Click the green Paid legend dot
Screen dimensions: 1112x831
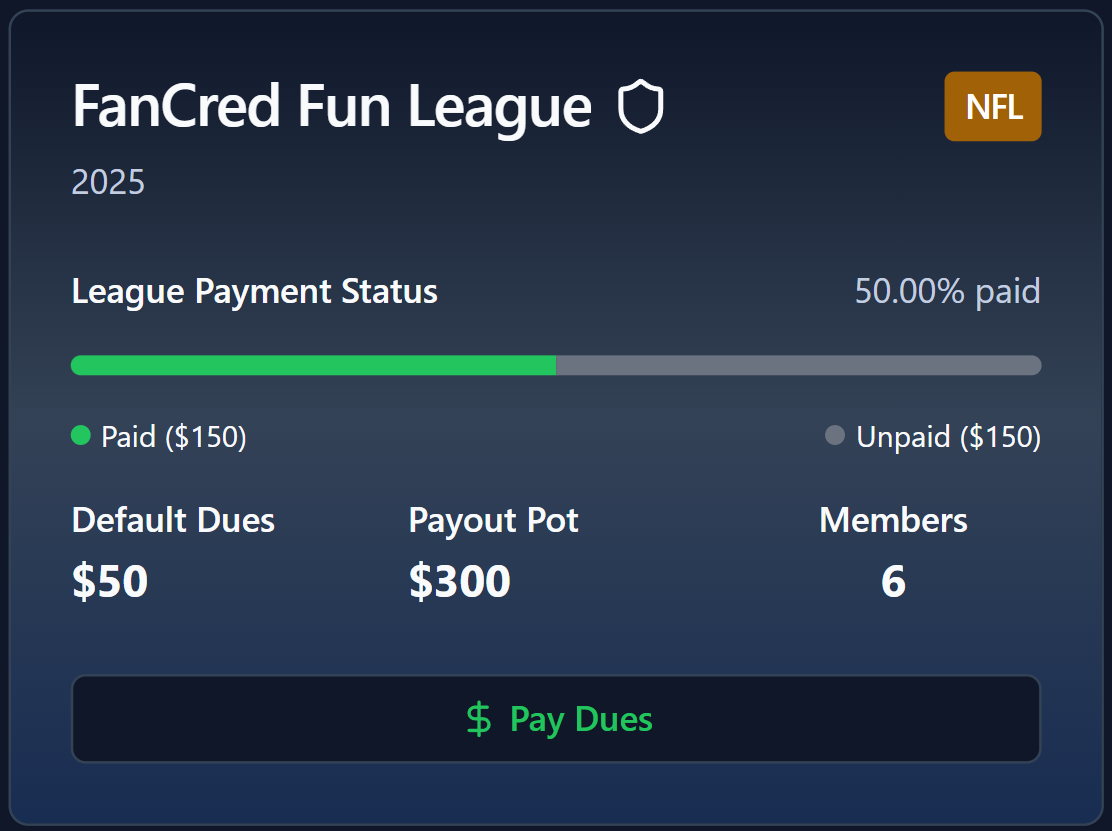(81, 435)
